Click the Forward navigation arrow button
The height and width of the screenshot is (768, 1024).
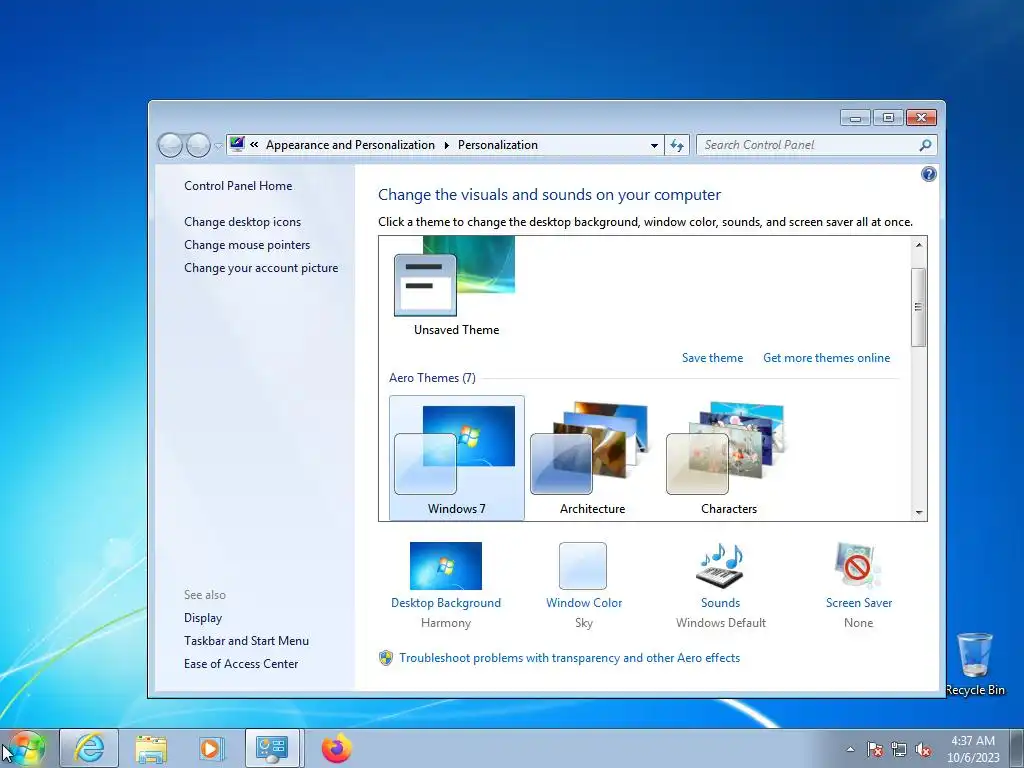[x=198, y=145]
